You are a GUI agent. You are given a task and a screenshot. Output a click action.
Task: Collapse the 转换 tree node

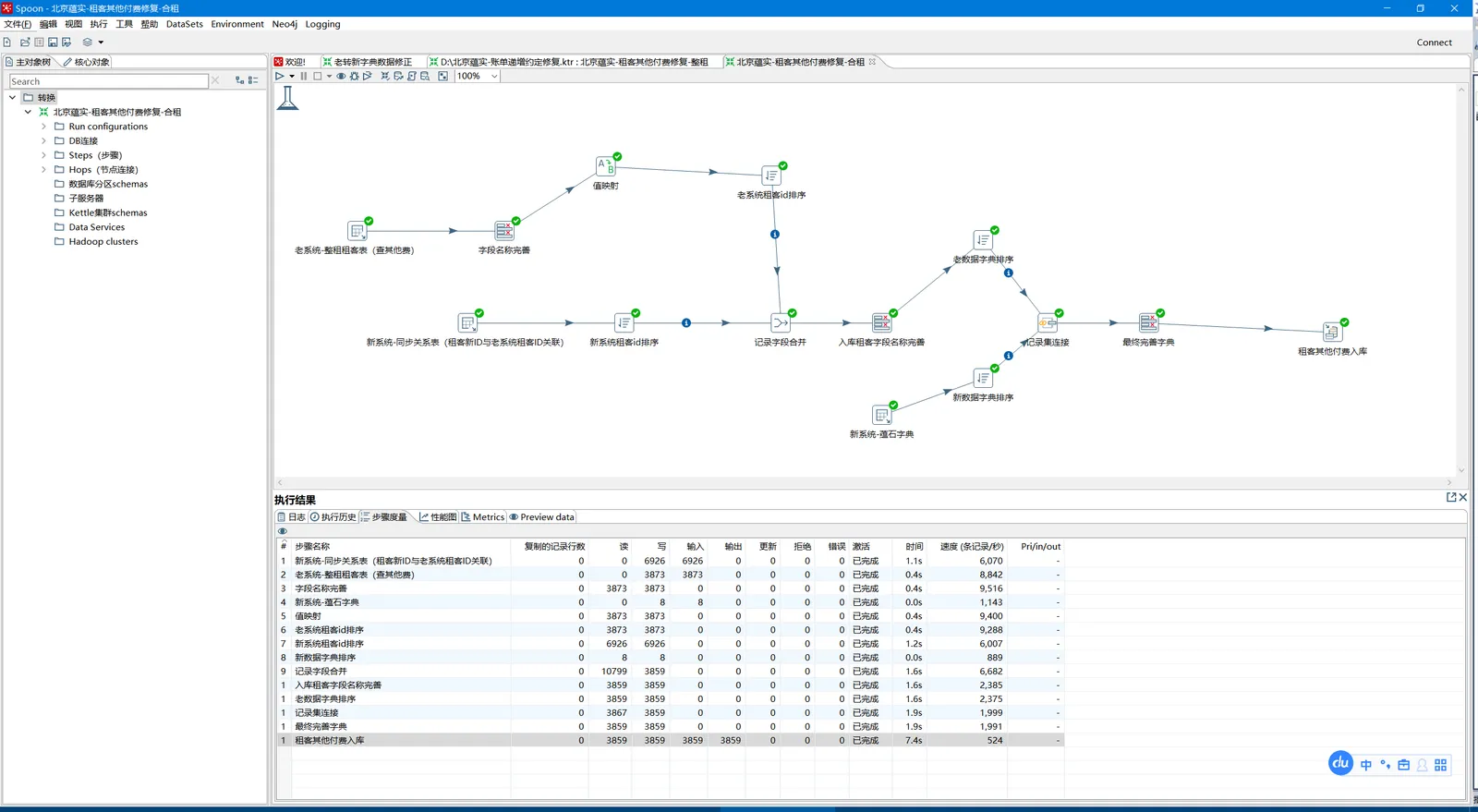[12, 97]
